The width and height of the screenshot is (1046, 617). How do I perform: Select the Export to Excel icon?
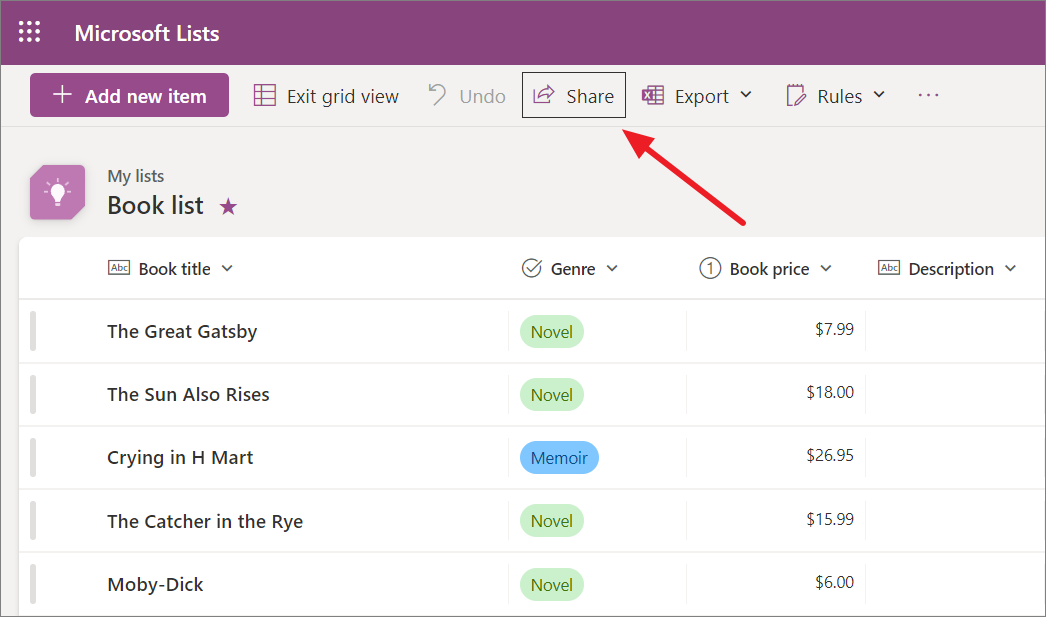click(652, 95)
